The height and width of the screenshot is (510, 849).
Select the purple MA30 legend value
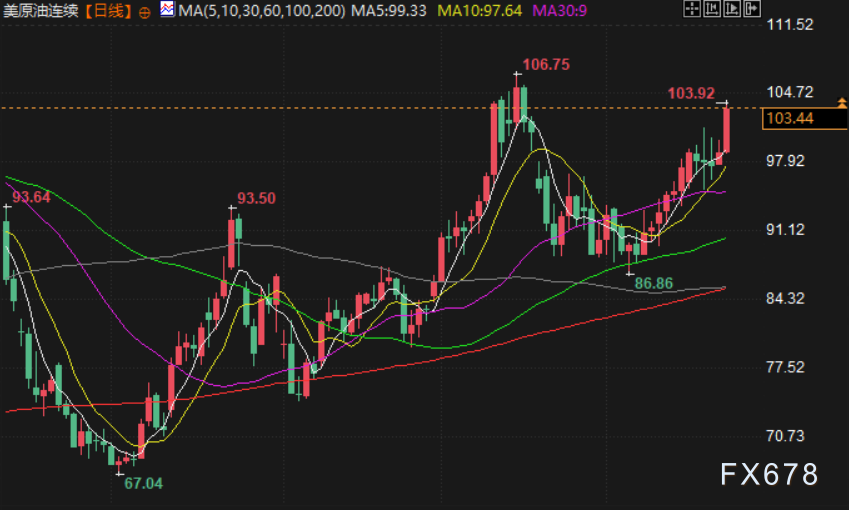tap(559, 10)
